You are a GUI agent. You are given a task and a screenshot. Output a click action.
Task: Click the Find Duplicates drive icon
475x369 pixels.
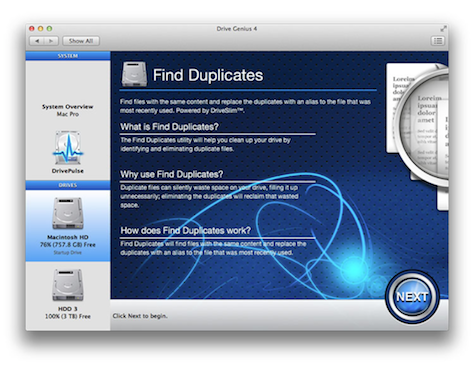pyautogui.click(x=134, y=74)
